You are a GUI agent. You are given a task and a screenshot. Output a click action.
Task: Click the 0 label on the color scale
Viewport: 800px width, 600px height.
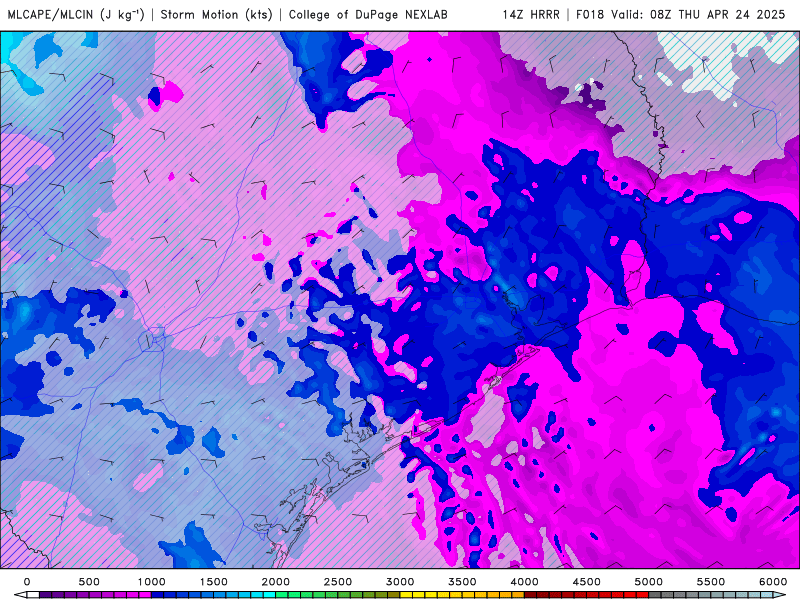[27, 582]
